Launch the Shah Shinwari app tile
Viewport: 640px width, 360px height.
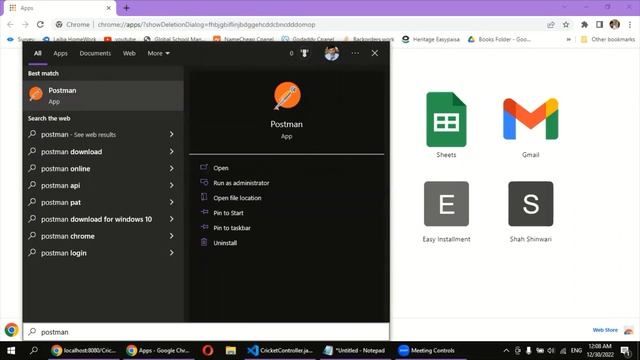531,204
